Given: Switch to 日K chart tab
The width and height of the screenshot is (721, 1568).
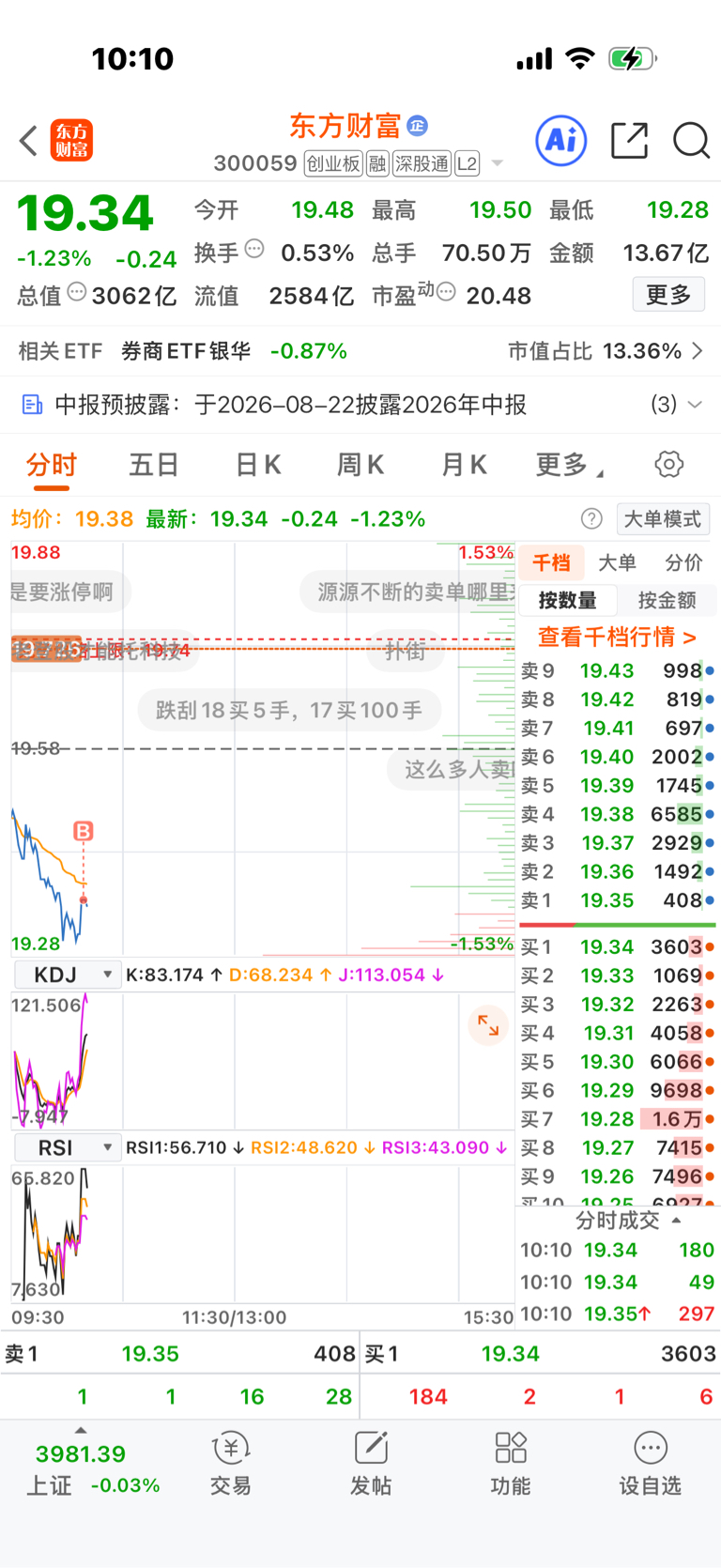Looking at the screenshot, I should (258, 464).
